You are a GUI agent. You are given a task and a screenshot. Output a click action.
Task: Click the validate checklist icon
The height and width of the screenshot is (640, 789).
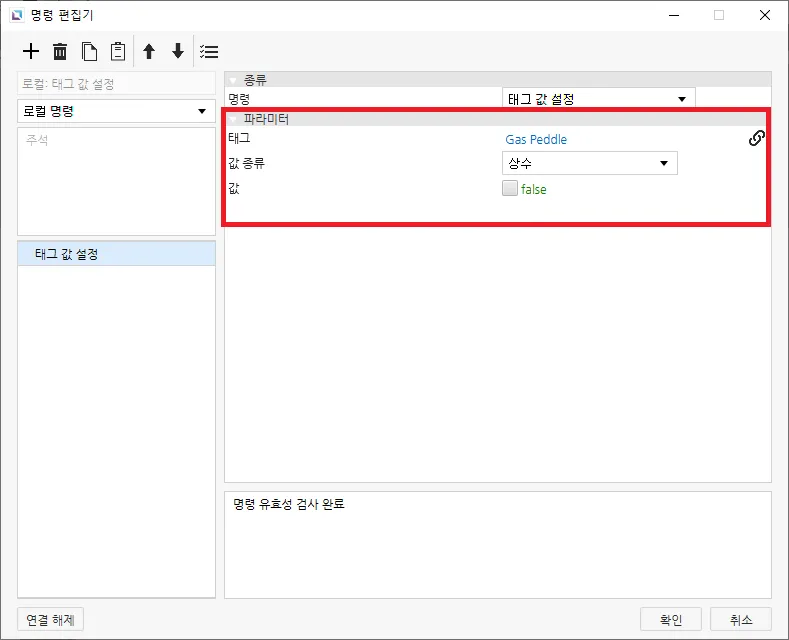click(209, 51)
